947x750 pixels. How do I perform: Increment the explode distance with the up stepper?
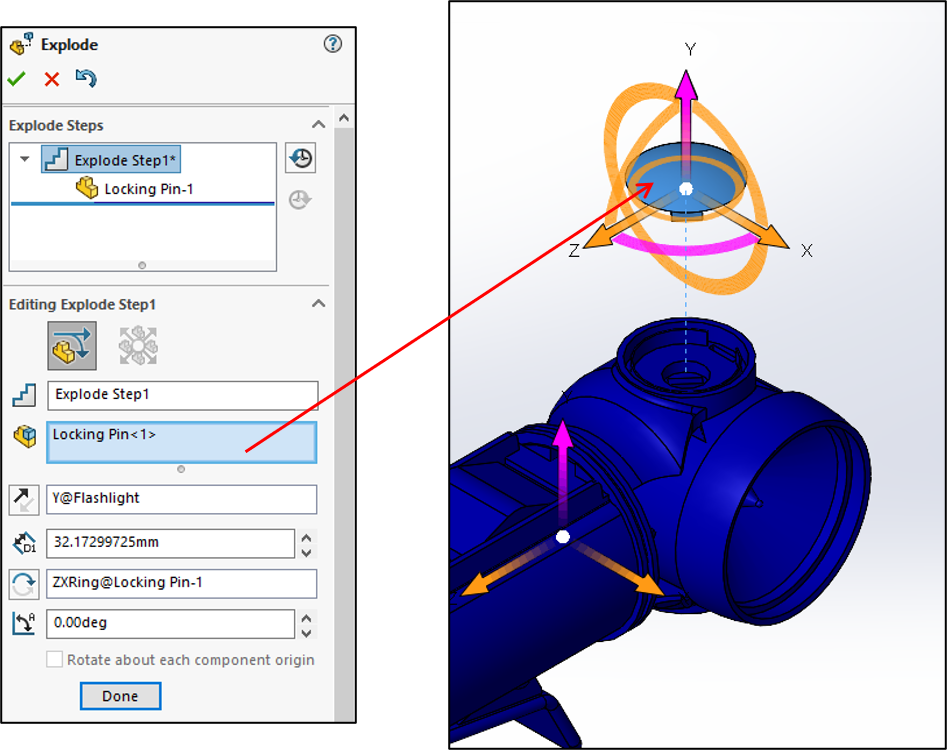pos(306,537)
